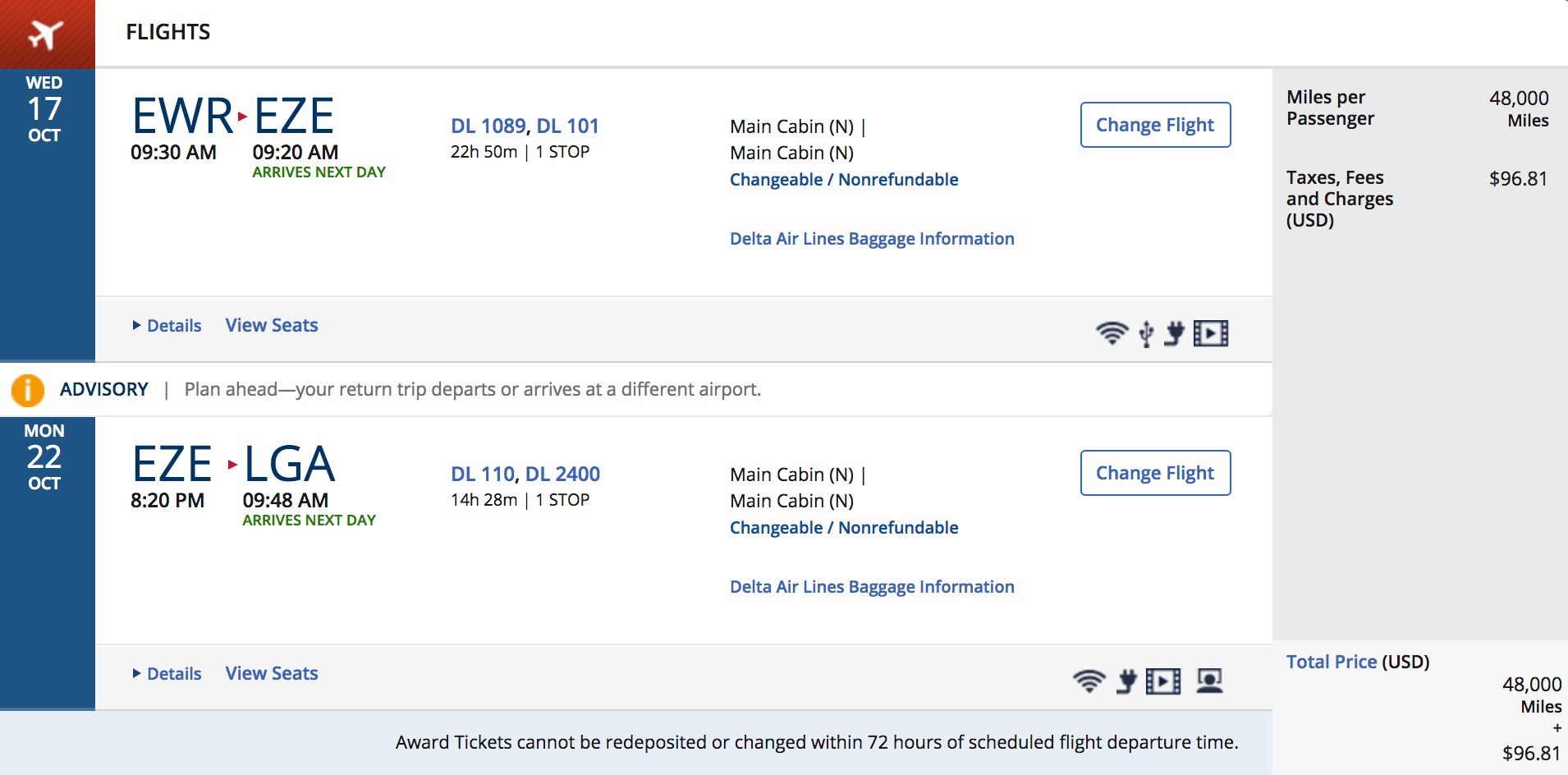The width and height of the screenshot is (1568, 775).
Task: Click power outlet icon for EWR-EZE flight
Action: click(1175, 333)
